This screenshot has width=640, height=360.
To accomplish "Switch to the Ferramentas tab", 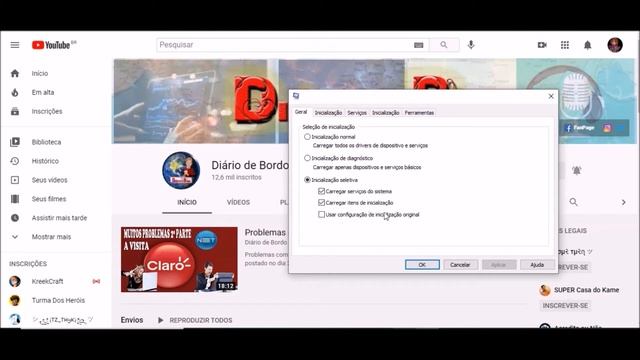I will 419,113.
